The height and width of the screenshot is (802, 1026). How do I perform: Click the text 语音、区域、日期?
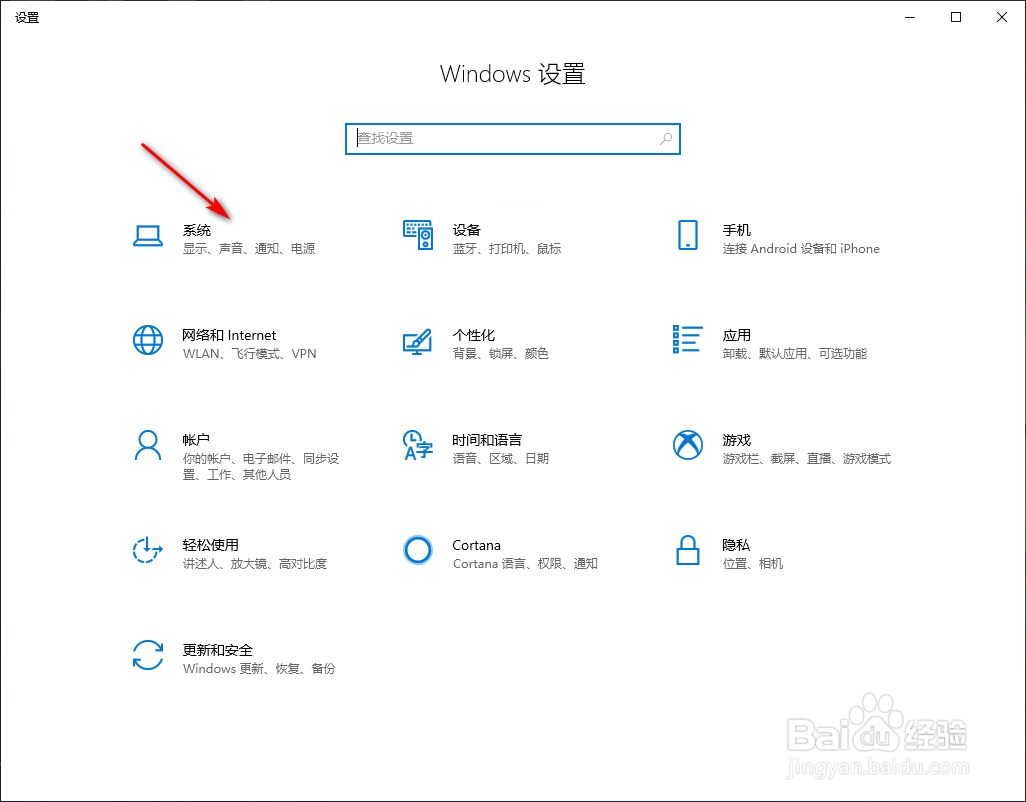pos(501,459)
